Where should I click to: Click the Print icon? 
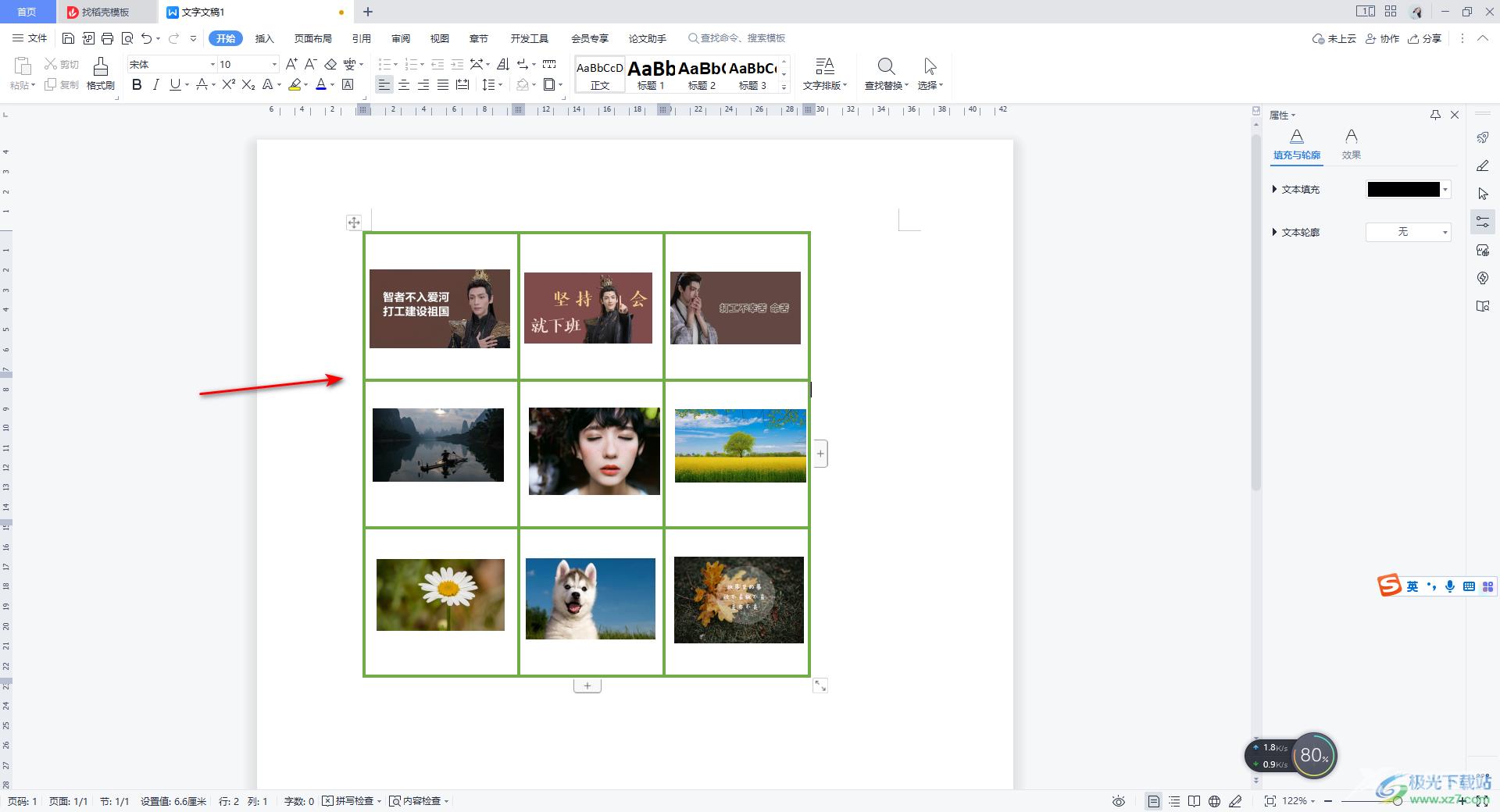pos(108,38)
